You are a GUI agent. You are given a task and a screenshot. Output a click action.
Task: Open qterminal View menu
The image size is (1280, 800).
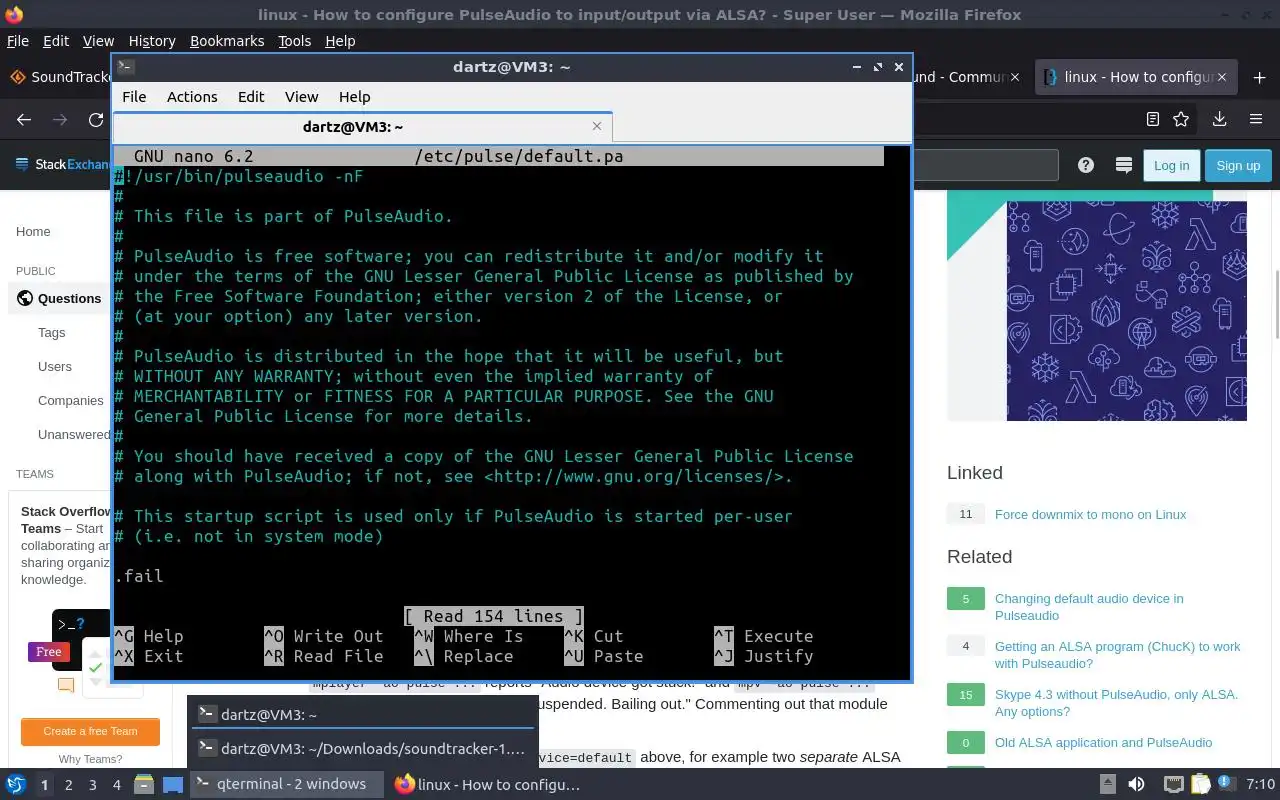(x=301, y=97)
